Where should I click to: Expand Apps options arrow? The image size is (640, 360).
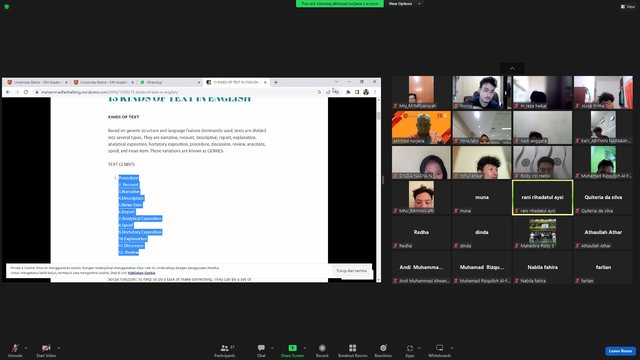[x=419, y=348]
